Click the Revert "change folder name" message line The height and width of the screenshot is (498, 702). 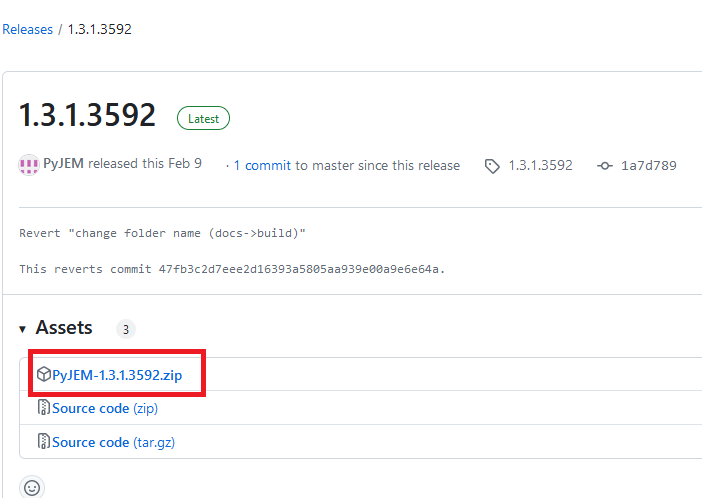[x=163, y=233]
